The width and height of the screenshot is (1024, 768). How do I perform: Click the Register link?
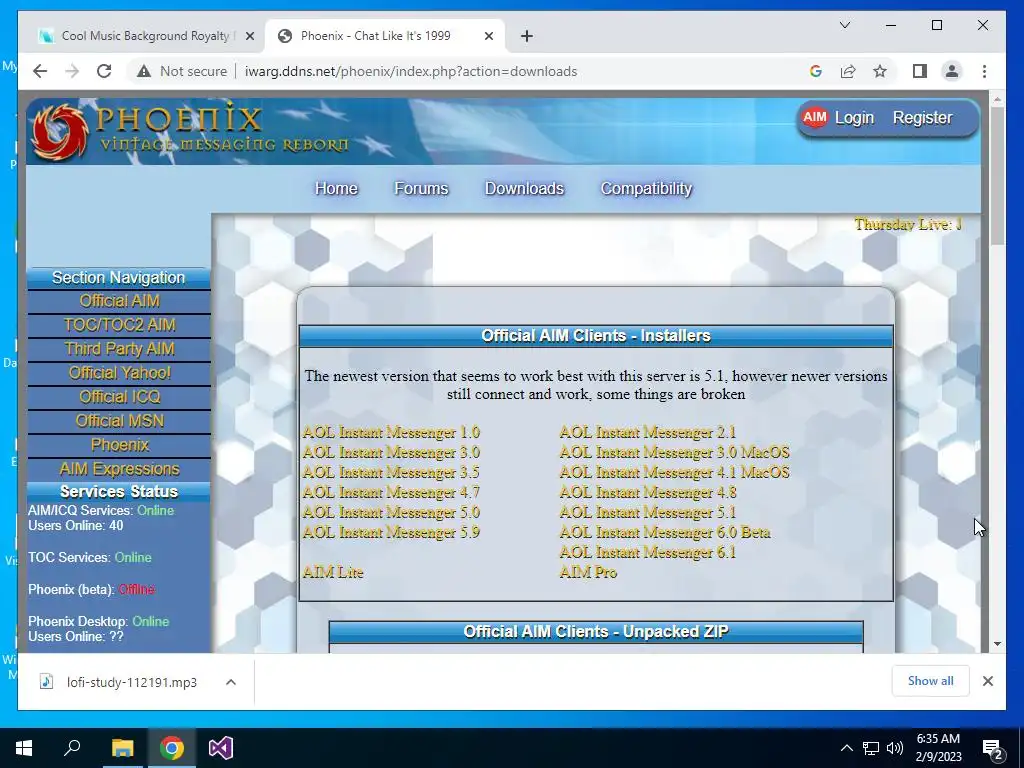(x=922, y=118)
